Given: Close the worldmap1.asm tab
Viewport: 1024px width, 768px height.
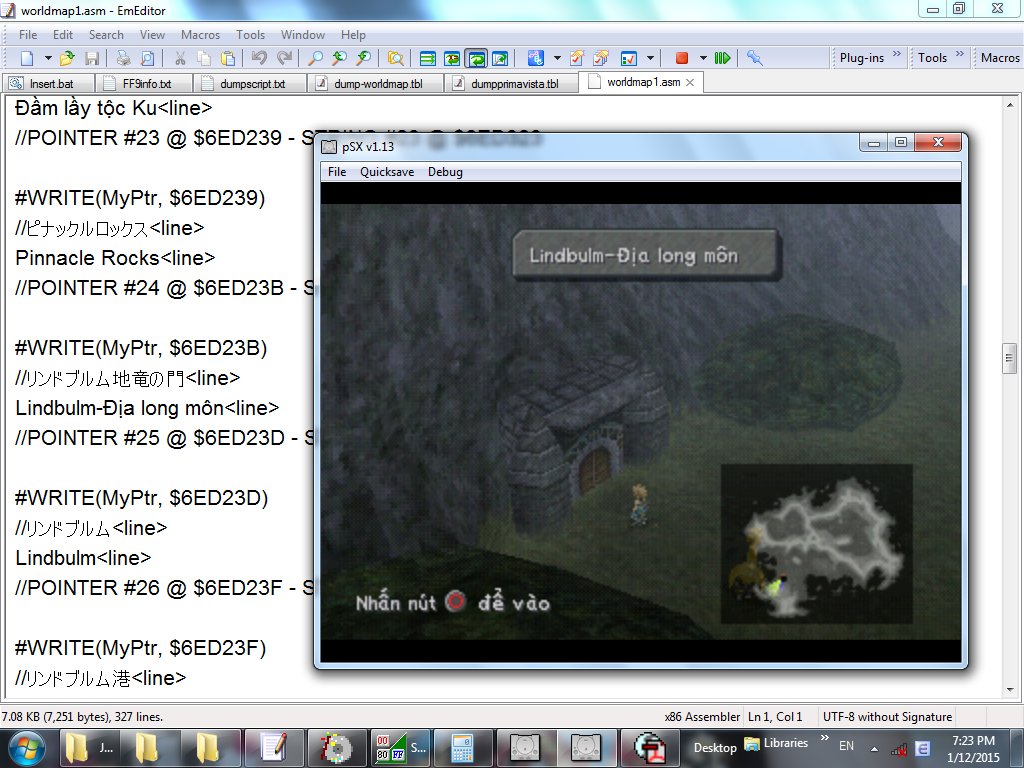Looking at the screenshot, I should pos(690,83).
